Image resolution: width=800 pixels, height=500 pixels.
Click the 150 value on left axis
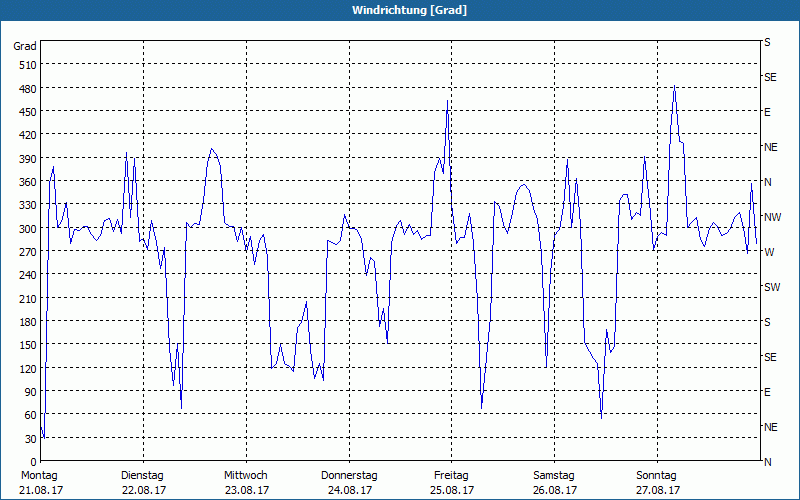click(x=28, y=345)
